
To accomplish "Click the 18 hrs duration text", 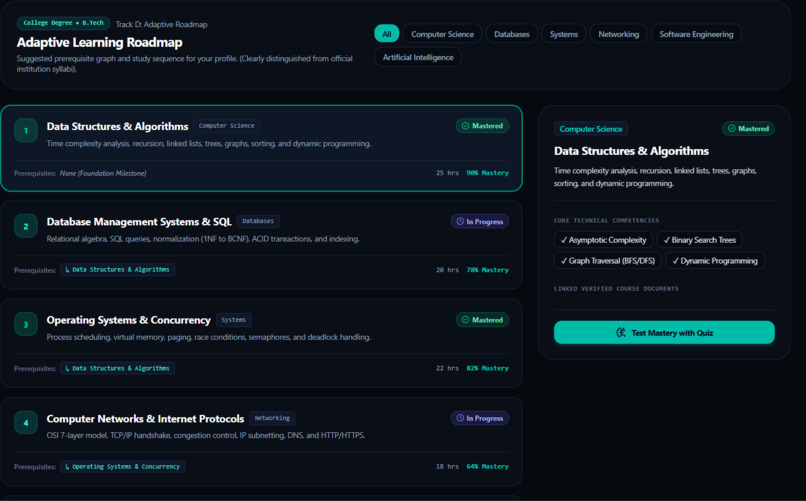I will tap(447, 467).
